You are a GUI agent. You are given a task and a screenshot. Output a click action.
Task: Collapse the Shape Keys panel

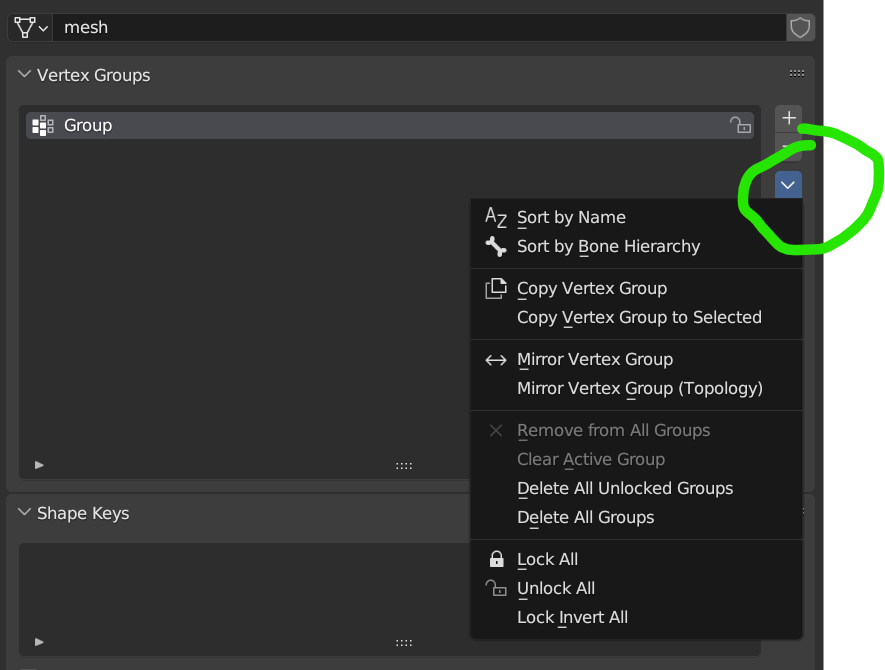pos(24,512)
